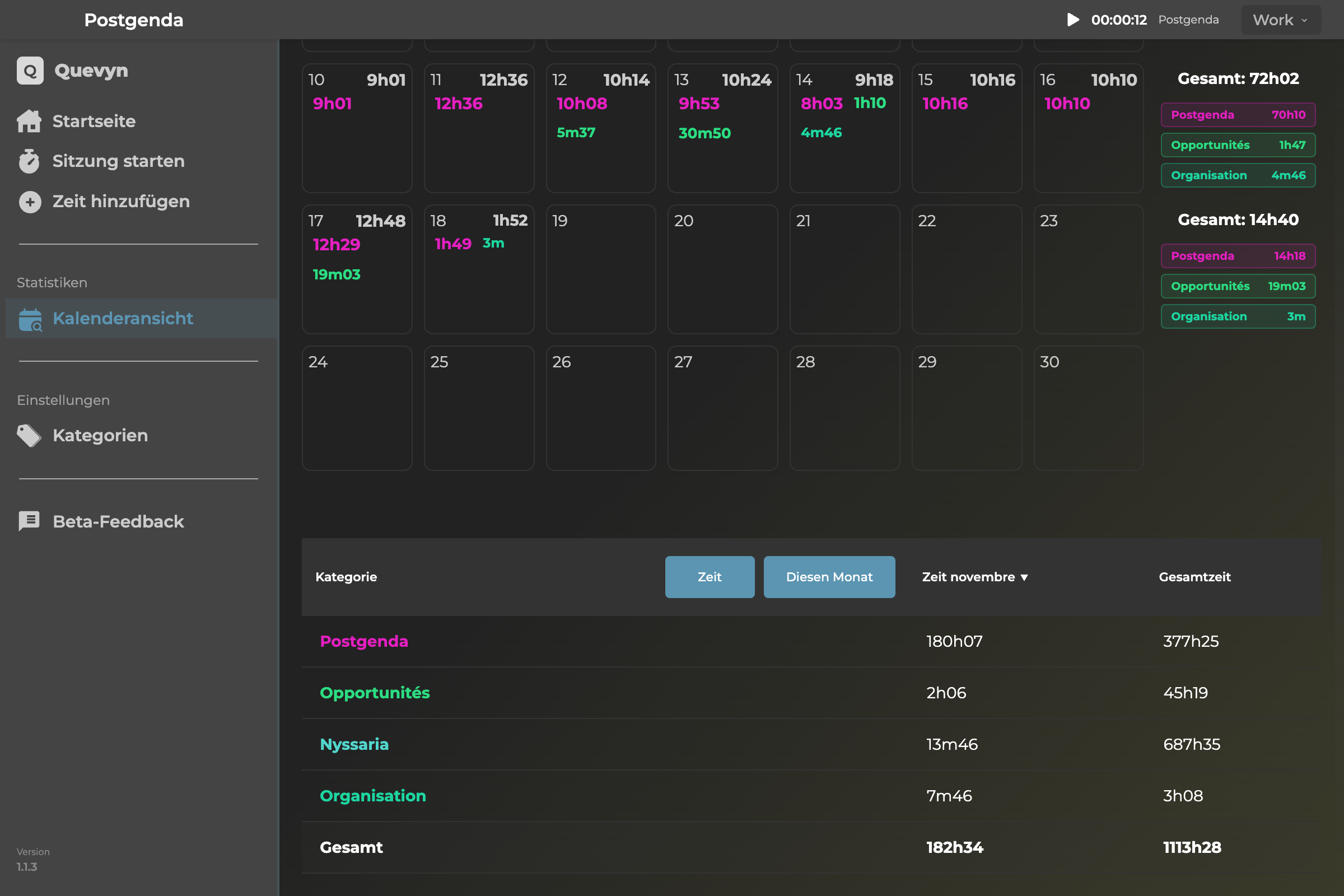Click the Gesamt: 14h40 week total
This screenshot has height=896, width=1344.
[x=1238, y=220]
